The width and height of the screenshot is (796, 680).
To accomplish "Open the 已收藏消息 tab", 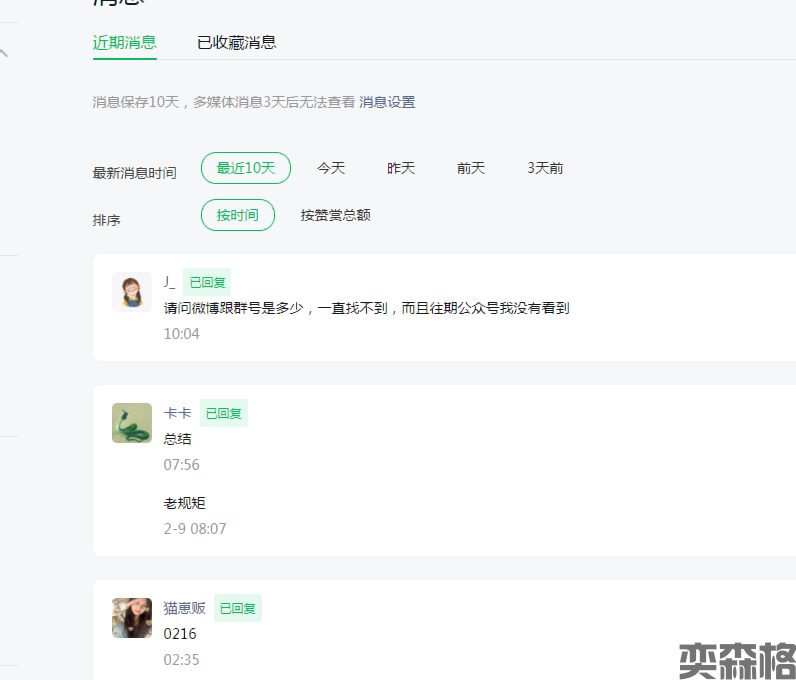I will (237, 42).
